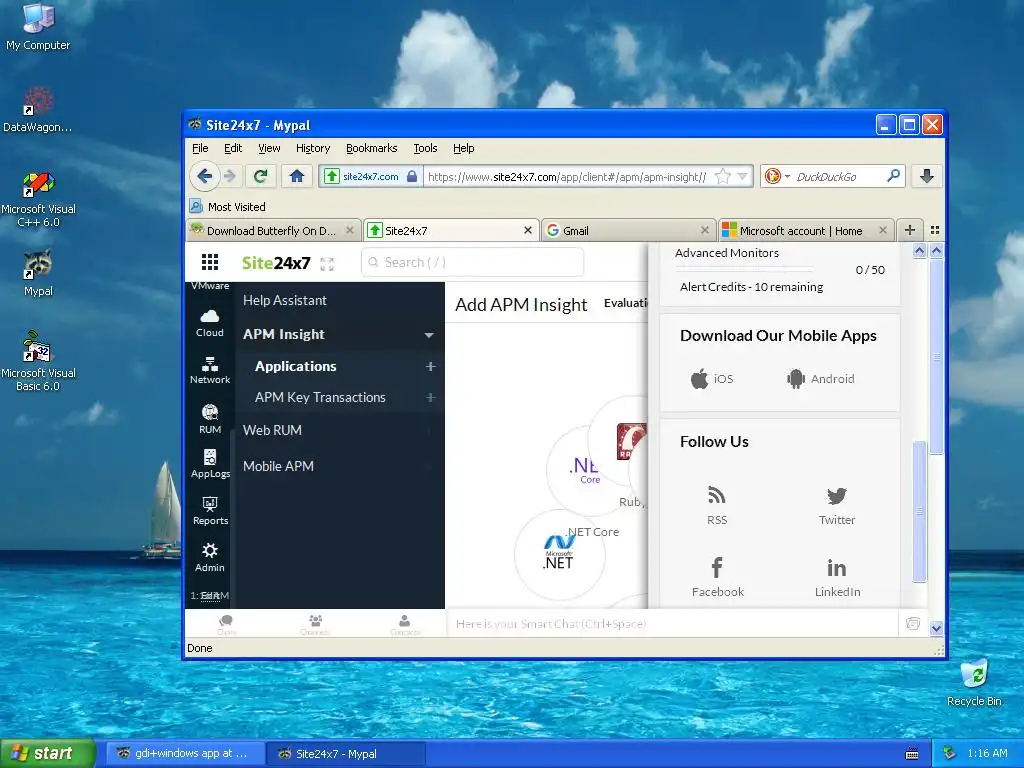Click the Smart Chat input field
1024x768 pixels.
click(x=673, y=624)
